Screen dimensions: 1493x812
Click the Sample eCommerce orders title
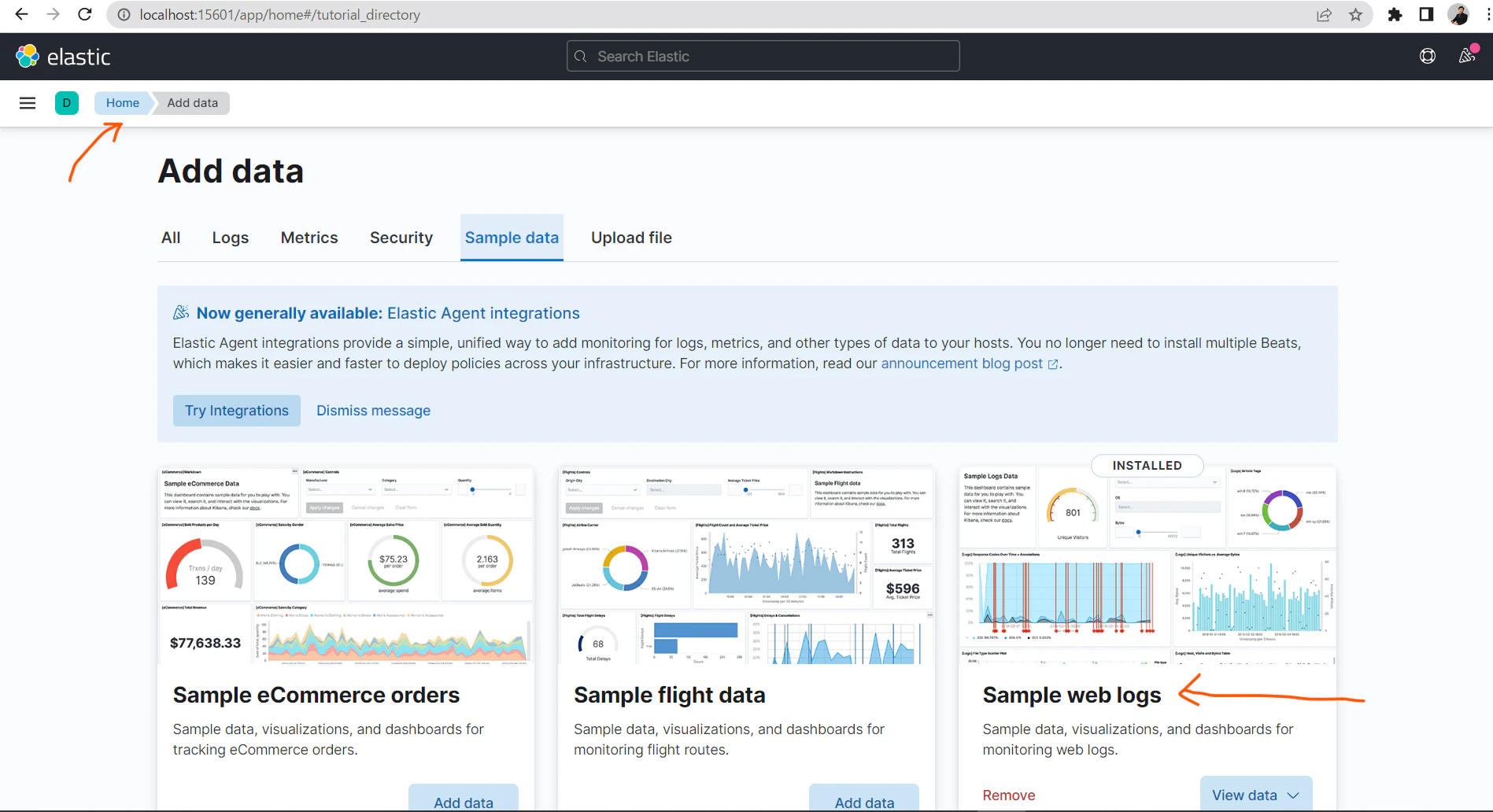[x=316, y=696]
